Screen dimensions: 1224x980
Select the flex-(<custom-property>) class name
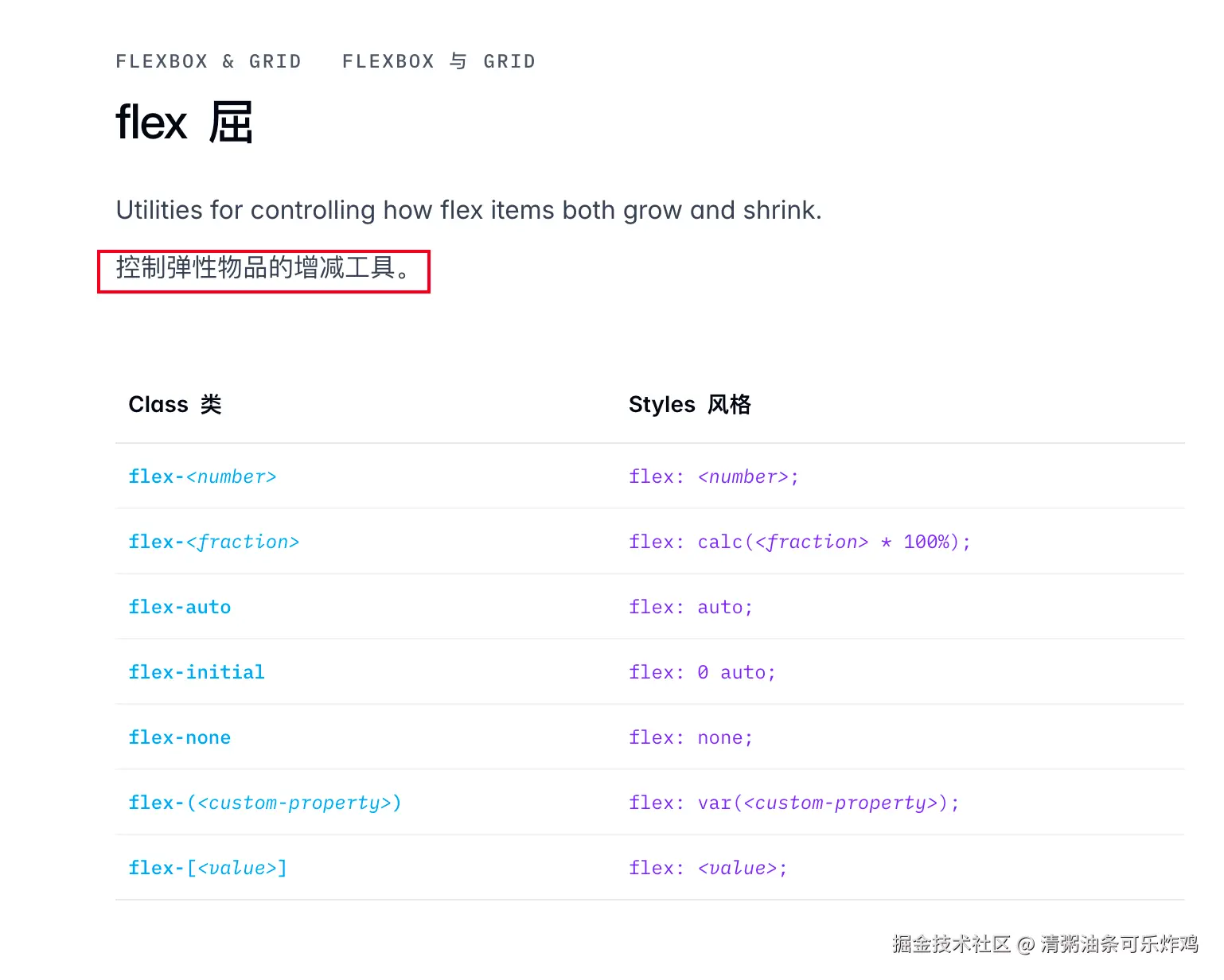265,803
